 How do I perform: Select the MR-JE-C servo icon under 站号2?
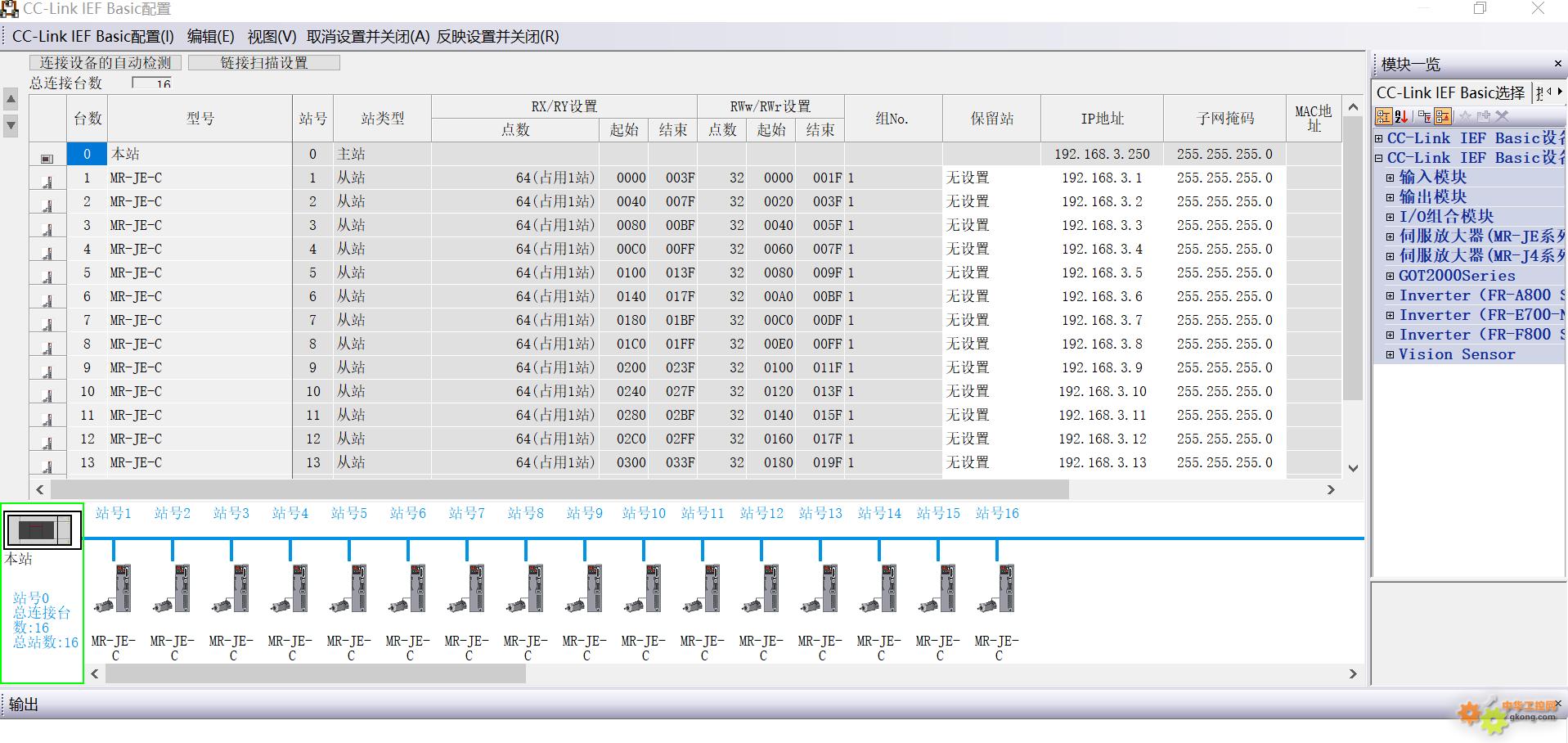[x=173, y=588]
